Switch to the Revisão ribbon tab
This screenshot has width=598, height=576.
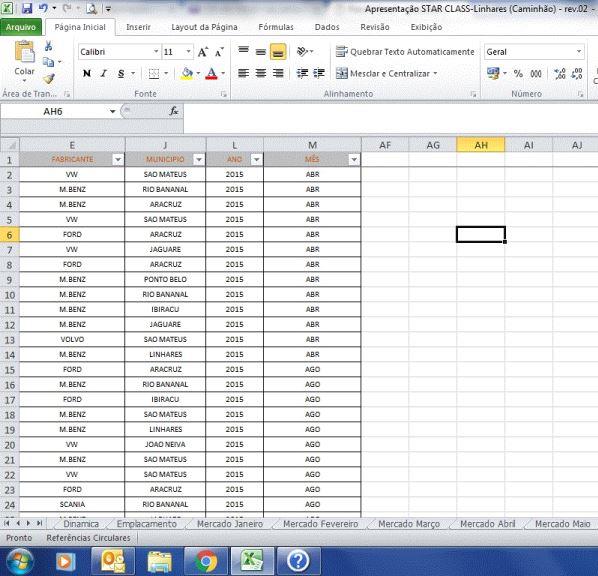(x=375, y=27)
